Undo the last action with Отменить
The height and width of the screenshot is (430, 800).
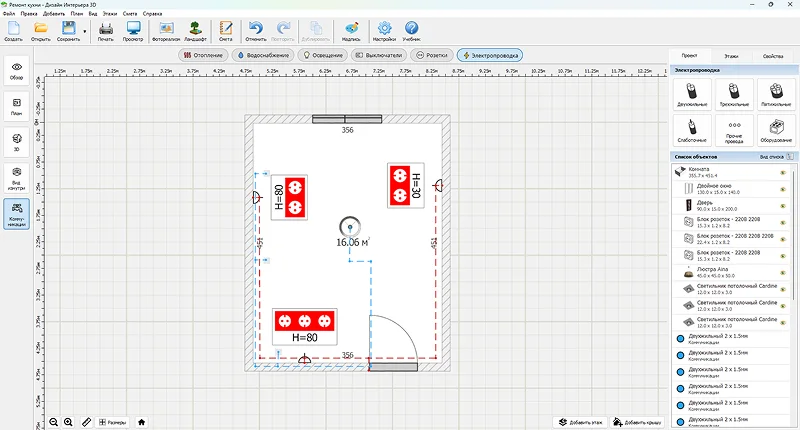[256, 31]
